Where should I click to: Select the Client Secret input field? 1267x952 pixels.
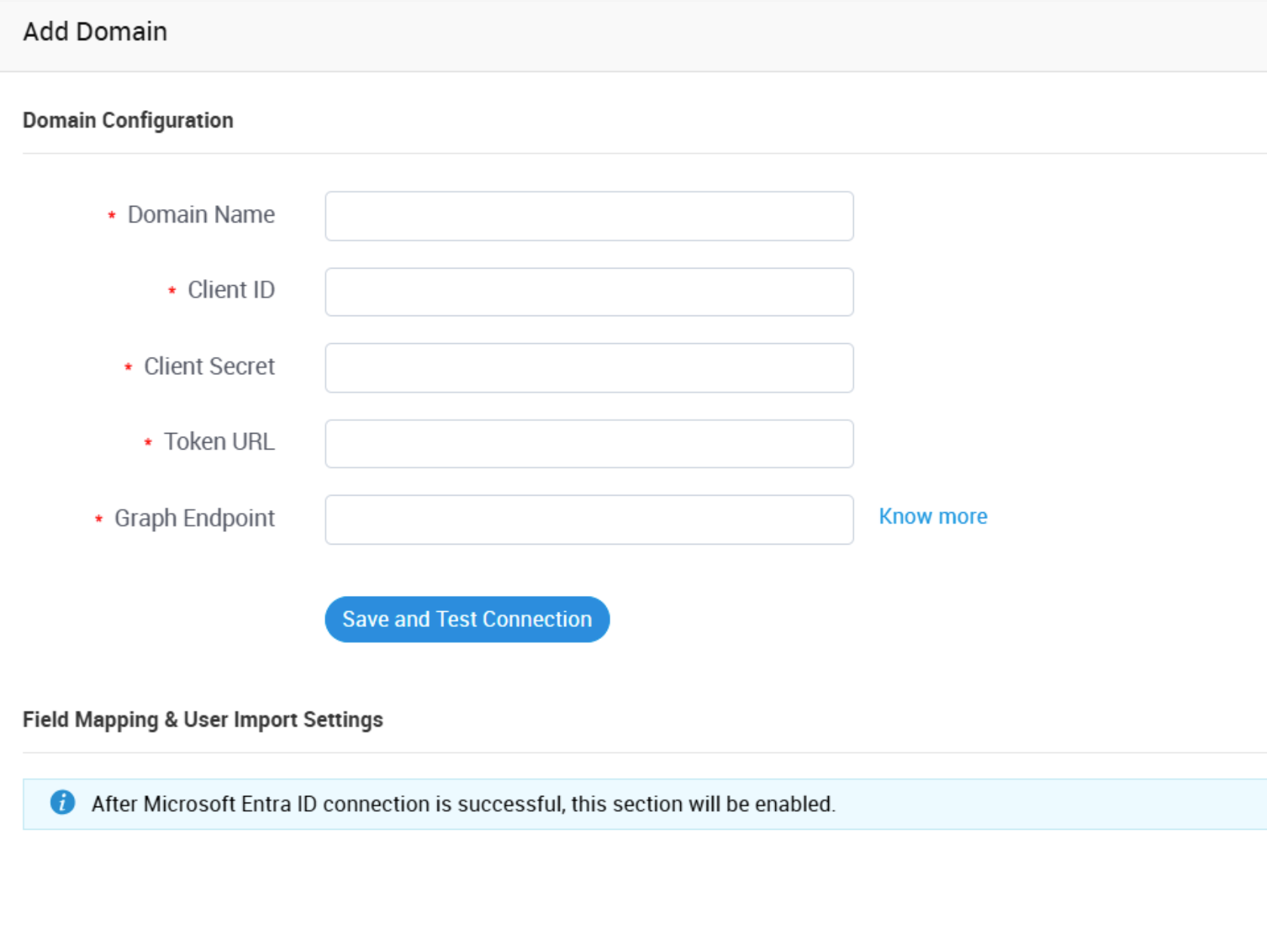[588, 368]
